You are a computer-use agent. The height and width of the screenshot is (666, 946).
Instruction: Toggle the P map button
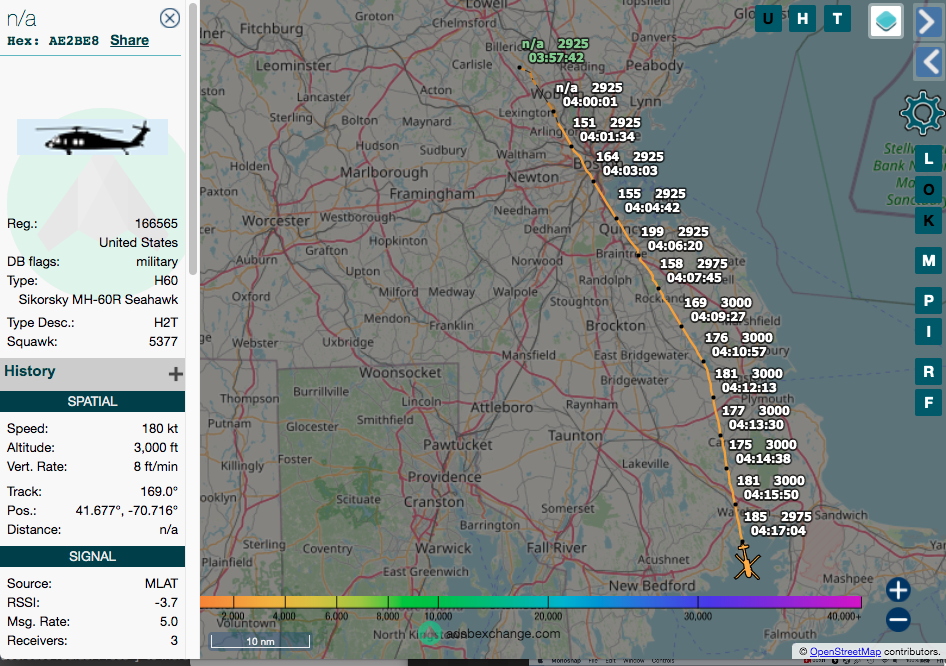coord(929,300)
